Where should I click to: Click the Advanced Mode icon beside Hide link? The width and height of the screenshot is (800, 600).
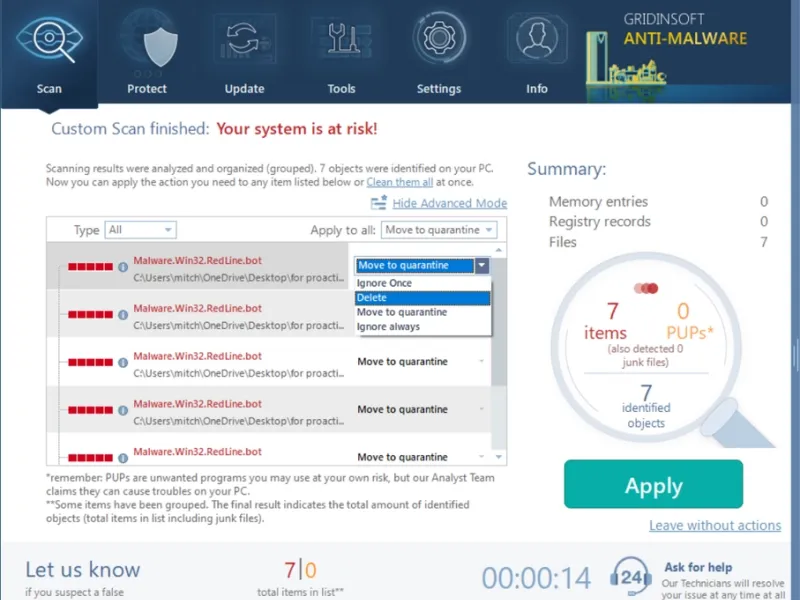click(379, 203)
